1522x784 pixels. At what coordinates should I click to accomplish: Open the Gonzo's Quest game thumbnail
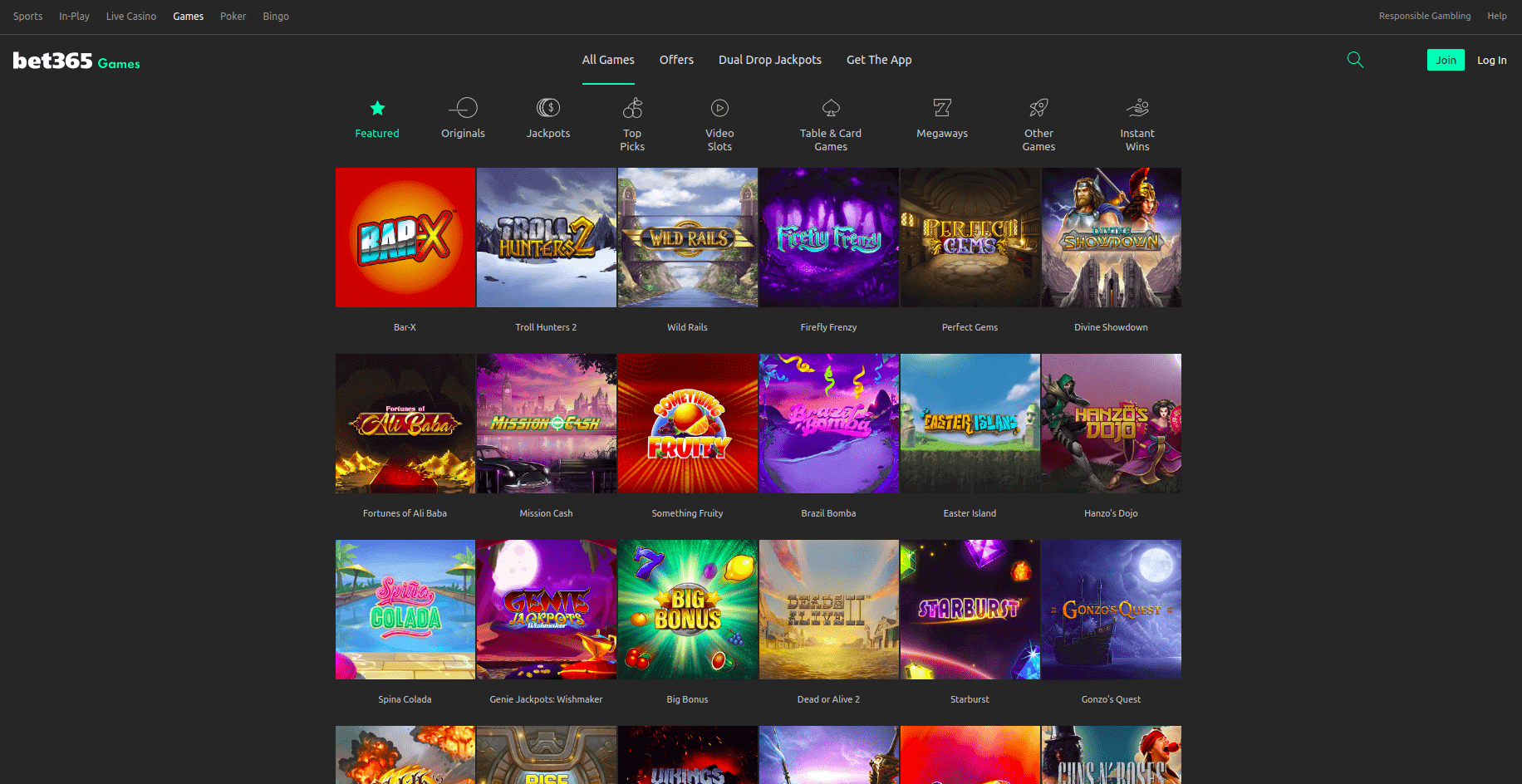(1112, 610)
